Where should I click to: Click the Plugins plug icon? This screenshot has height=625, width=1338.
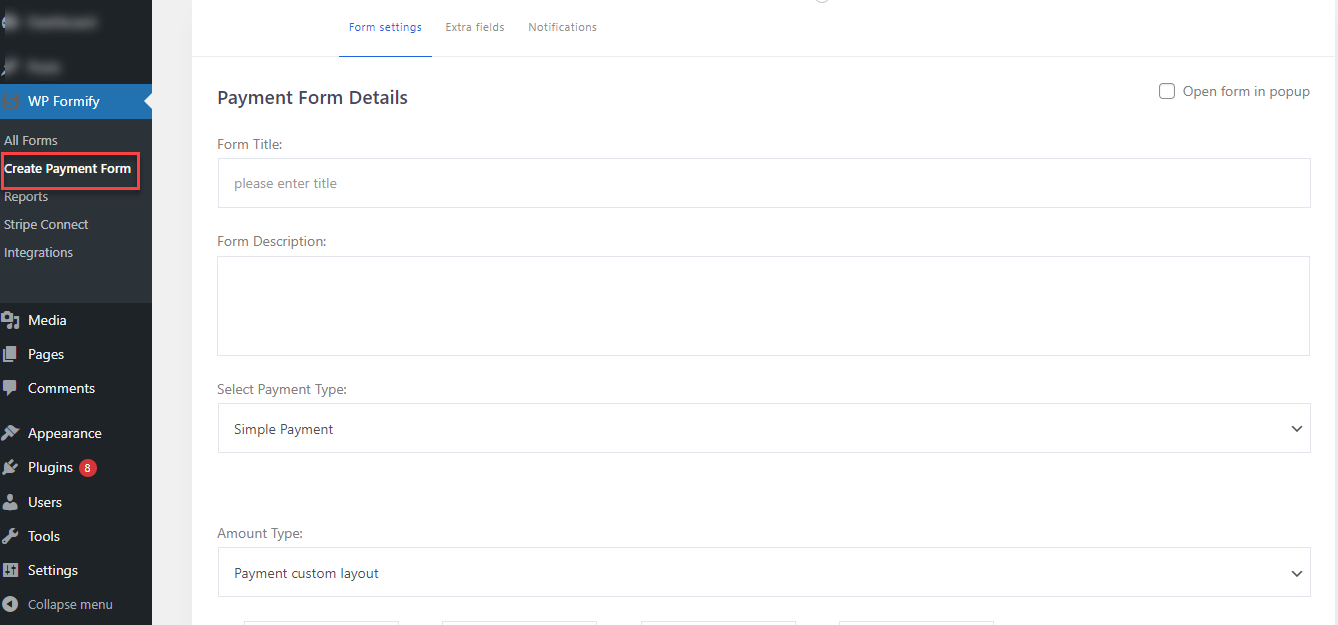coord(10,467)
